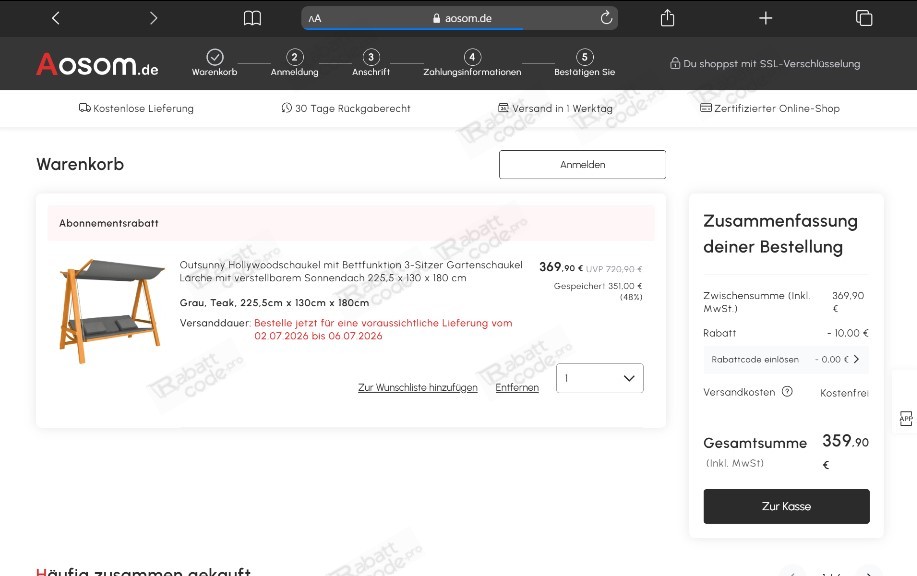
Task: Click the Zwischensumme 369,90 value
Action: pos(847,302)
